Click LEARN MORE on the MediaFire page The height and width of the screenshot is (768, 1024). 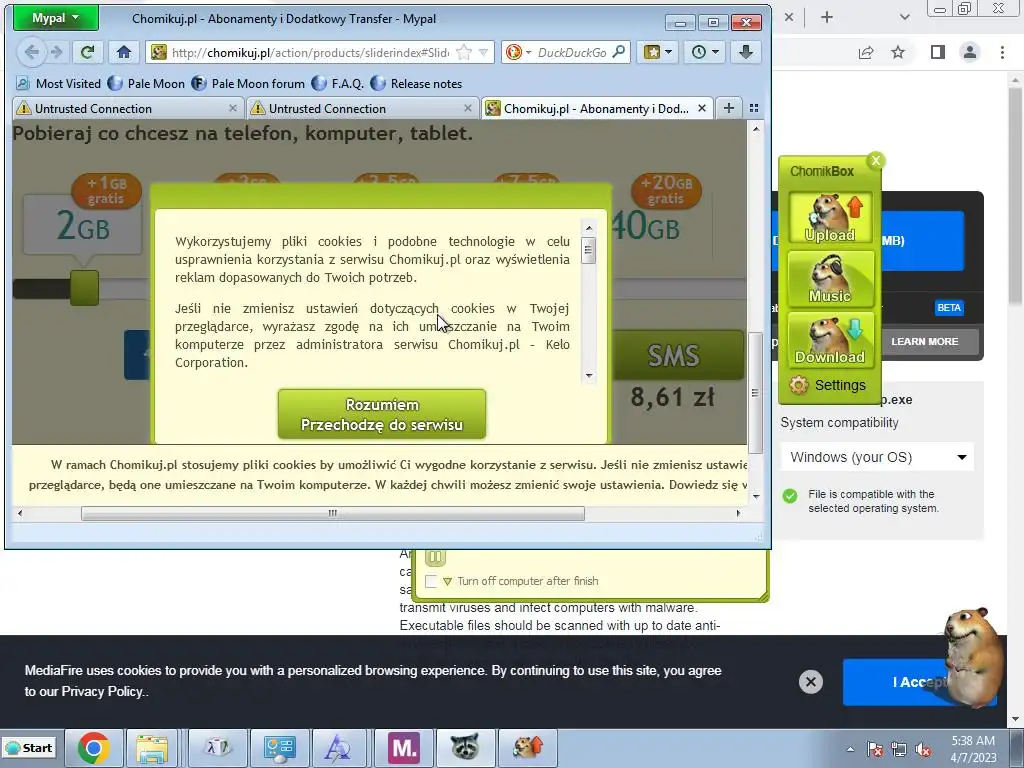click(925, 342)
